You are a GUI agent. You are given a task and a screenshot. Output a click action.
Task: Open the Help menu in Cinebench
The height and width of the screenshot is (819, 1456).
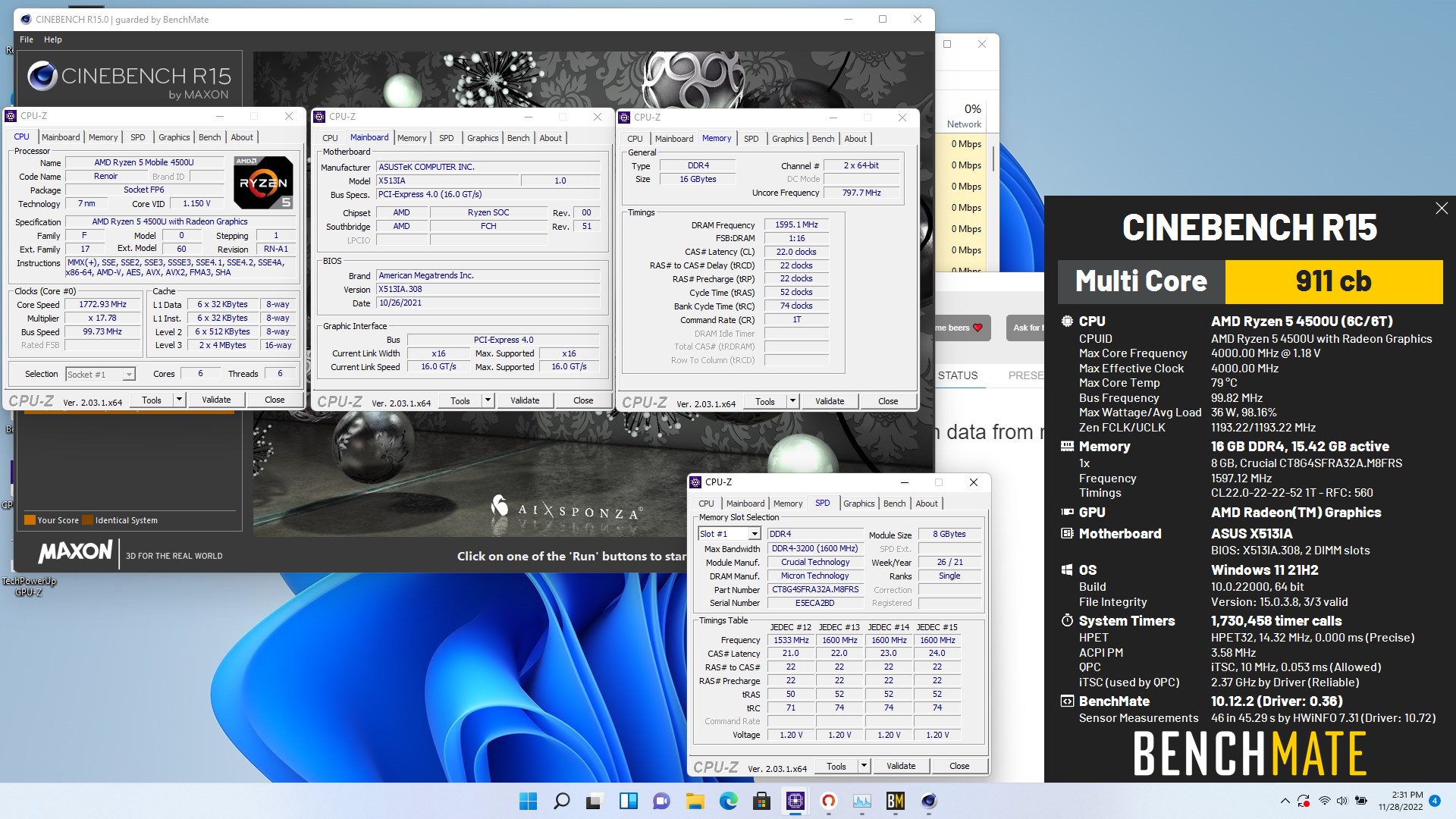click(x=53, y=39)
